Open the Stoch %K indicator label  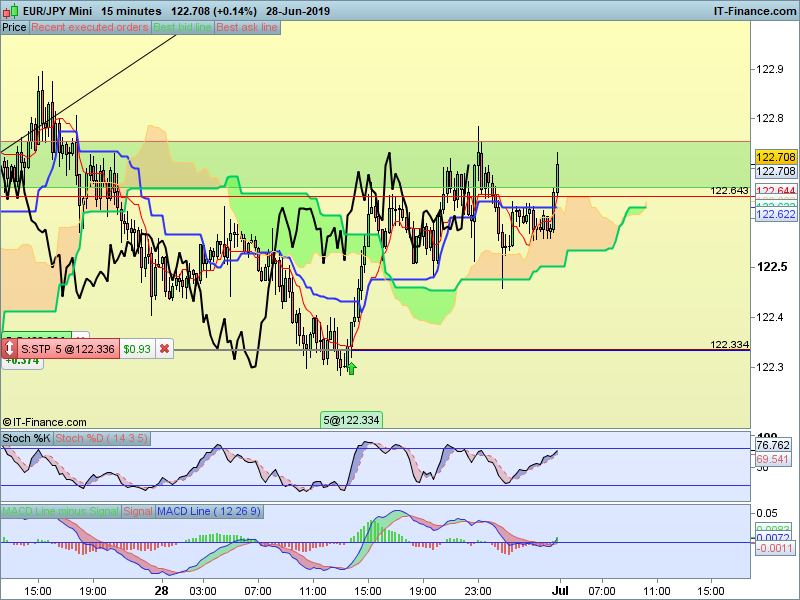(27, 438)
